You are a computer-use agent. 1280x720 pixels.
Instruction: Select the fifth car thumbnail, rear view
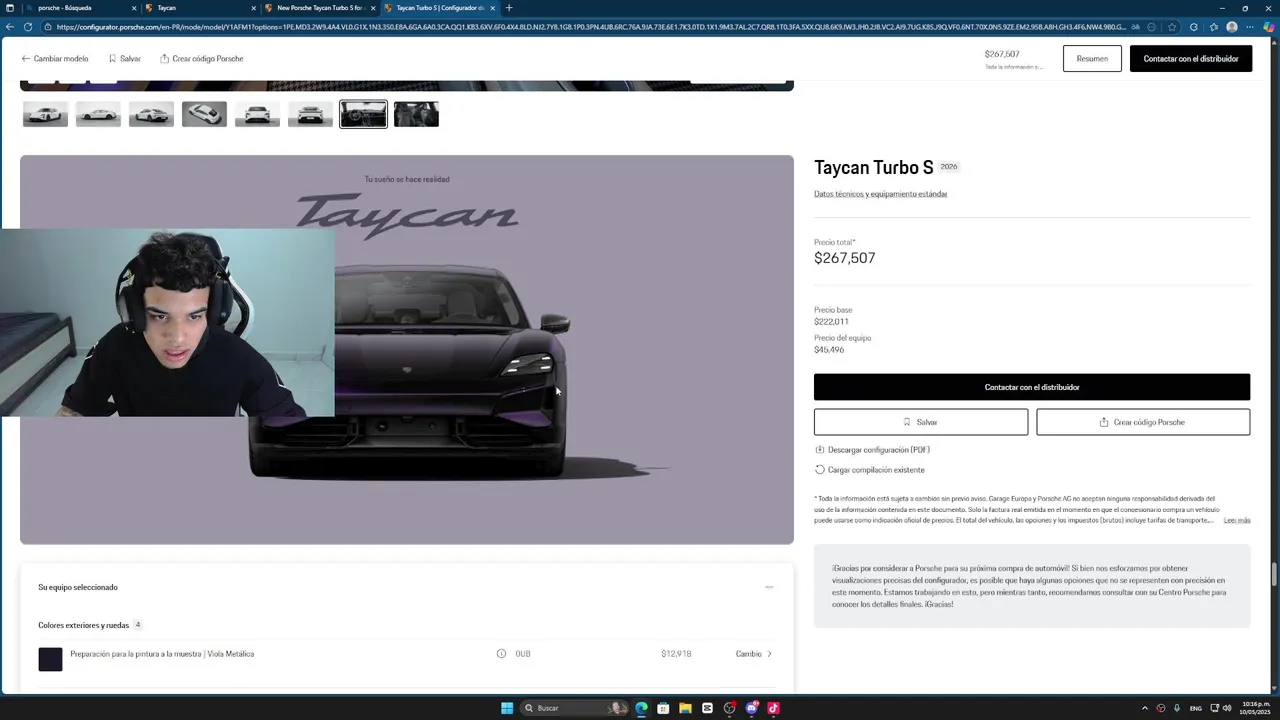pyautogui.click(x=257, y=114)
